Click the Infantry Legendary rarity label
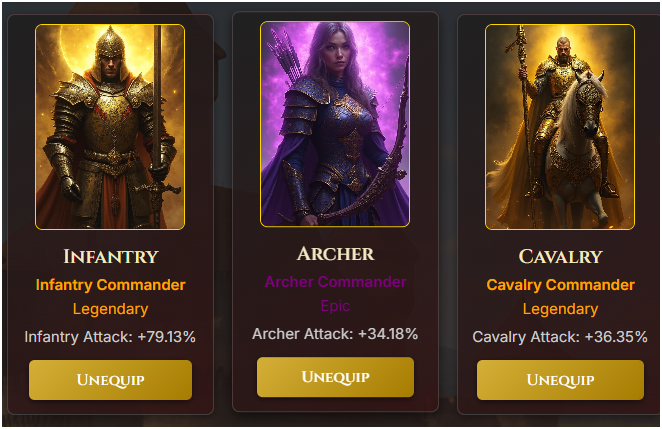The width and height of the screenshot is (662, 429). click(x=111, y=309)
